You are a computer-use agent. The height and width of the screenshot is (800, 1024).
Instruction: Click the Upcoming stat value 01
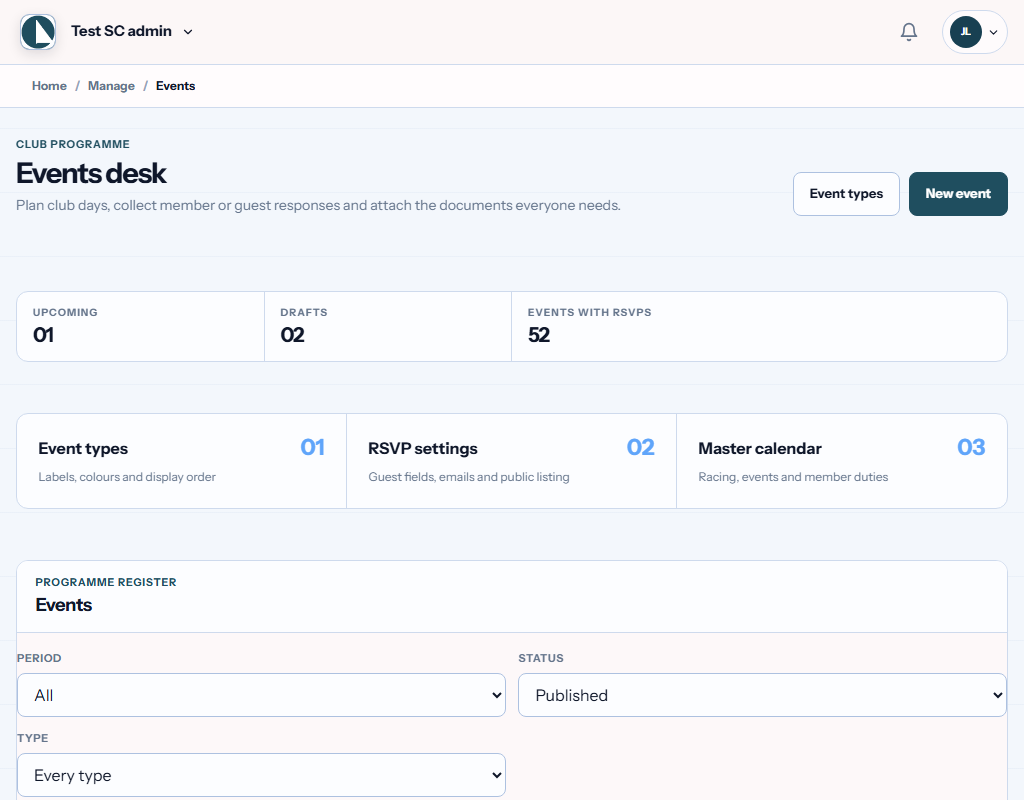(x=44, y=335)
